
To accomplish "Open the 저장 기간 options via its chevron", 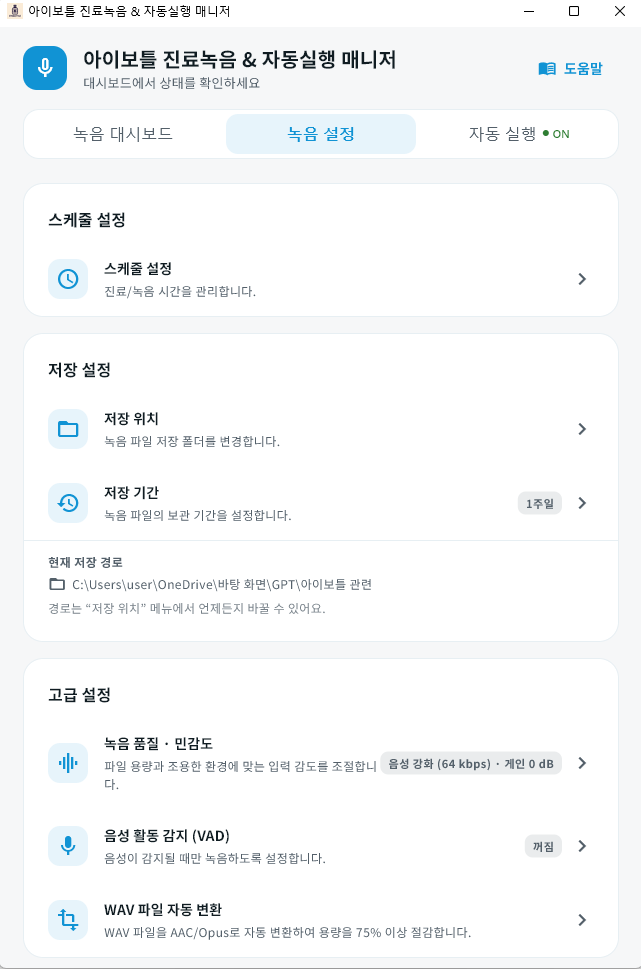I will 582,503.
